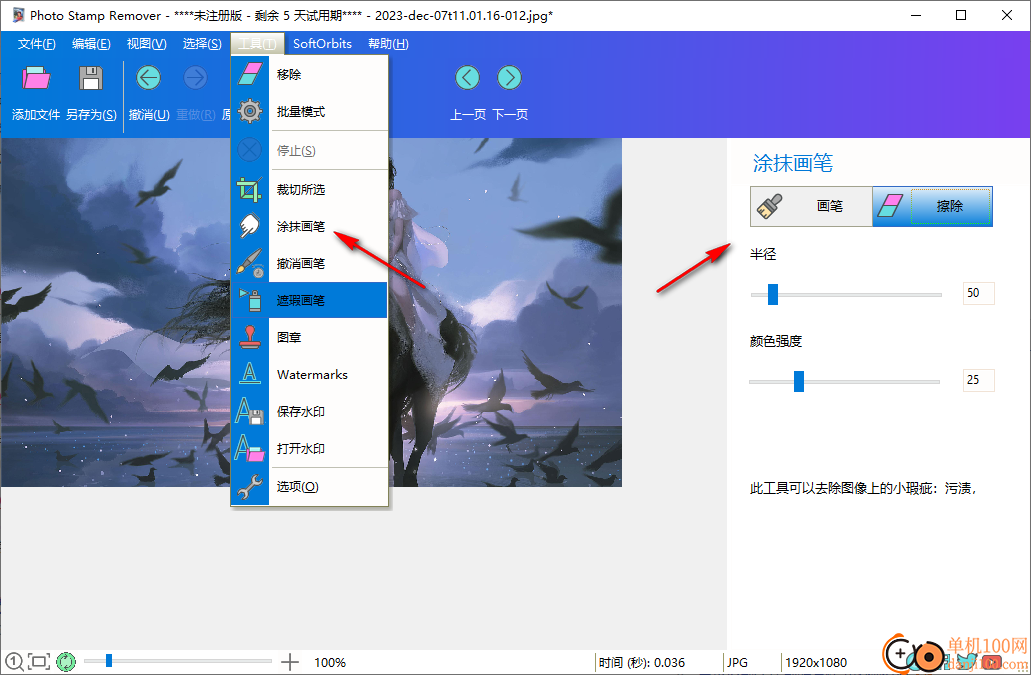Select the 裁切所选 crop icon

tap(250, 189)
